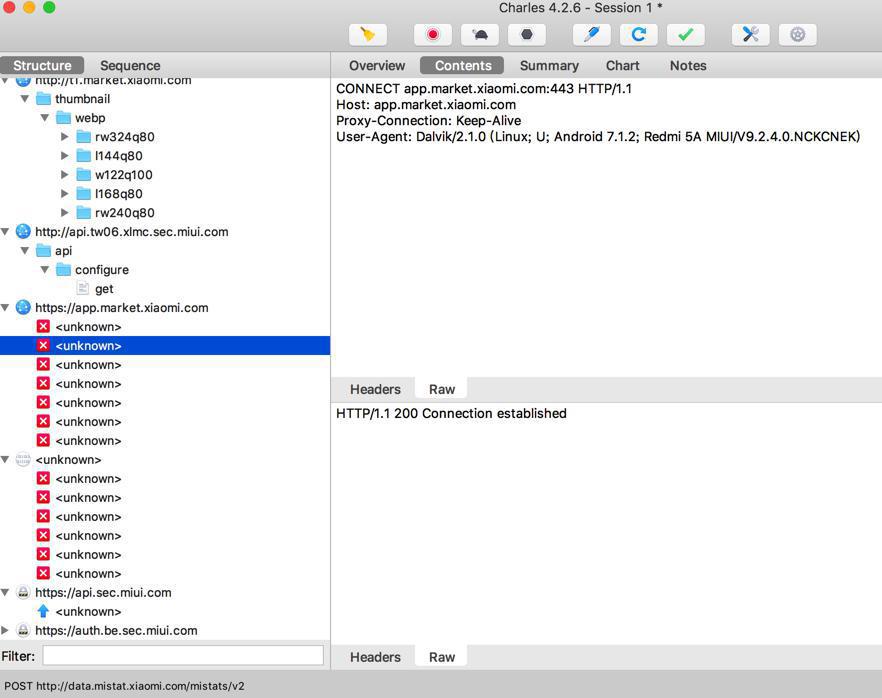The height and width of the screenshot is (698, 882).
Task: Select the https://auth.be.sec.miui.com host row
Action: pyautogui.click(x=116, y=631)
